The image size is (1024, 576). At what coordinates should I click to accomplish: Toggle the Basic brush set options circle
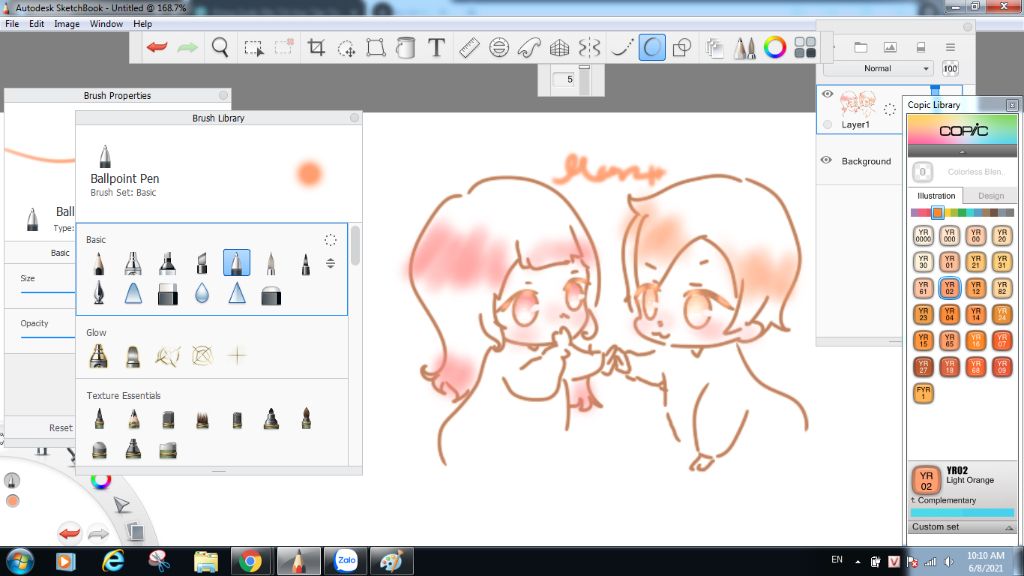[x=330, y=240]
